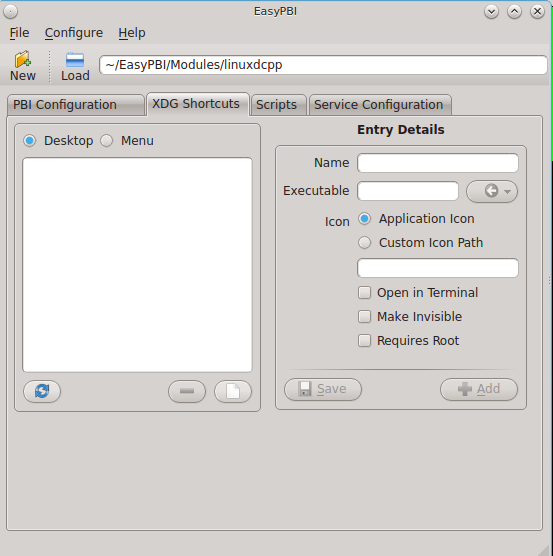Viewport: 553px width, 556px height.
Task: Switch to PBI Configuration tab
Action: pos(76,105)
